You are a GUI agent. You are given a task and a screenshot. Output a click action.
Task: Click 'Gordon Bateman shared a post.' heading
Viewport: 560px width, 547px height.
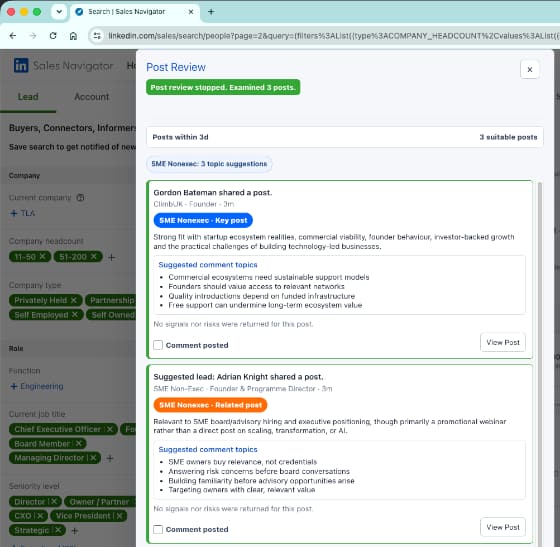[x=213, y=192]
